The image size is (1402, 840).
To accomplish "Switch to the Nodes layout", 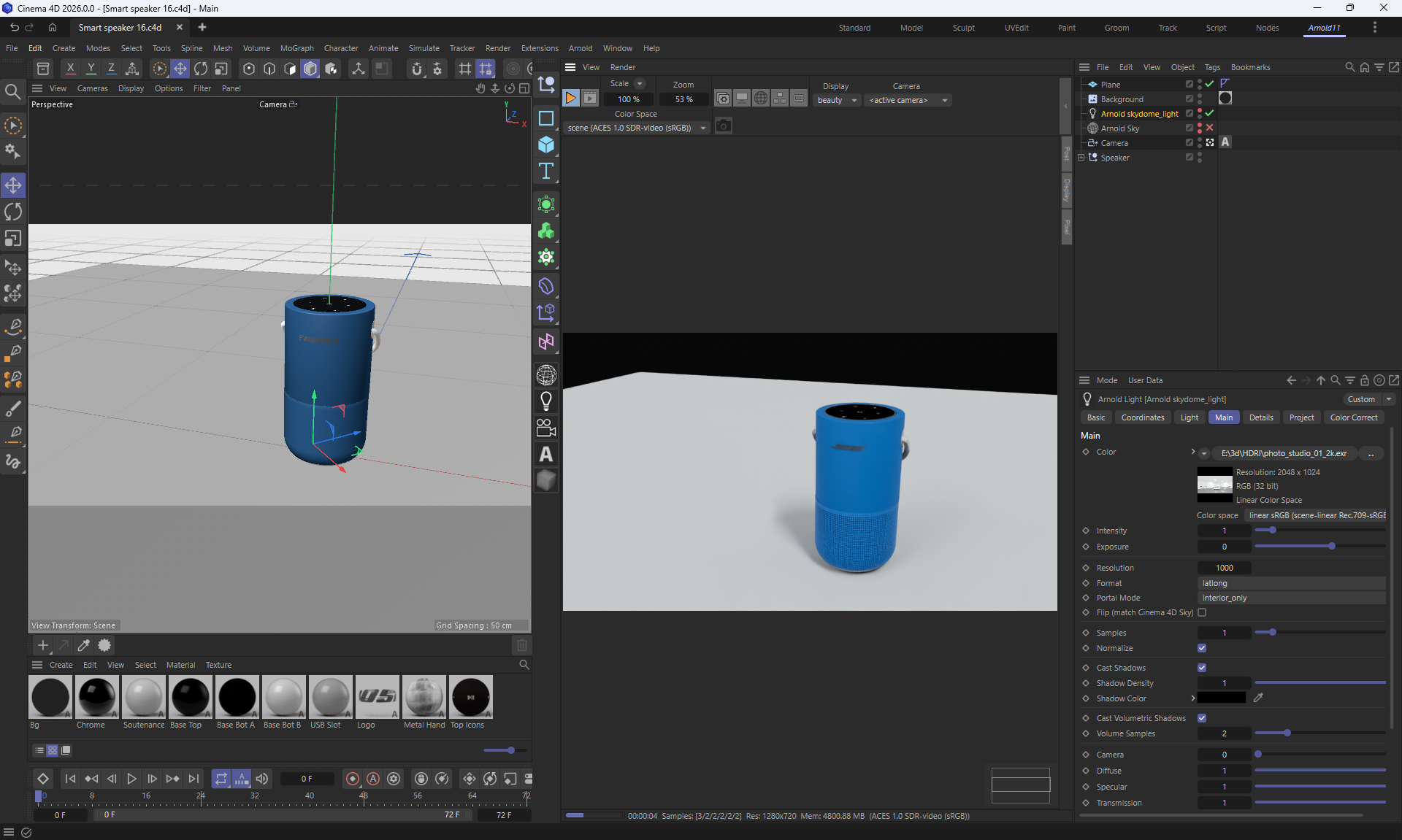I will tap(1267, 28).
